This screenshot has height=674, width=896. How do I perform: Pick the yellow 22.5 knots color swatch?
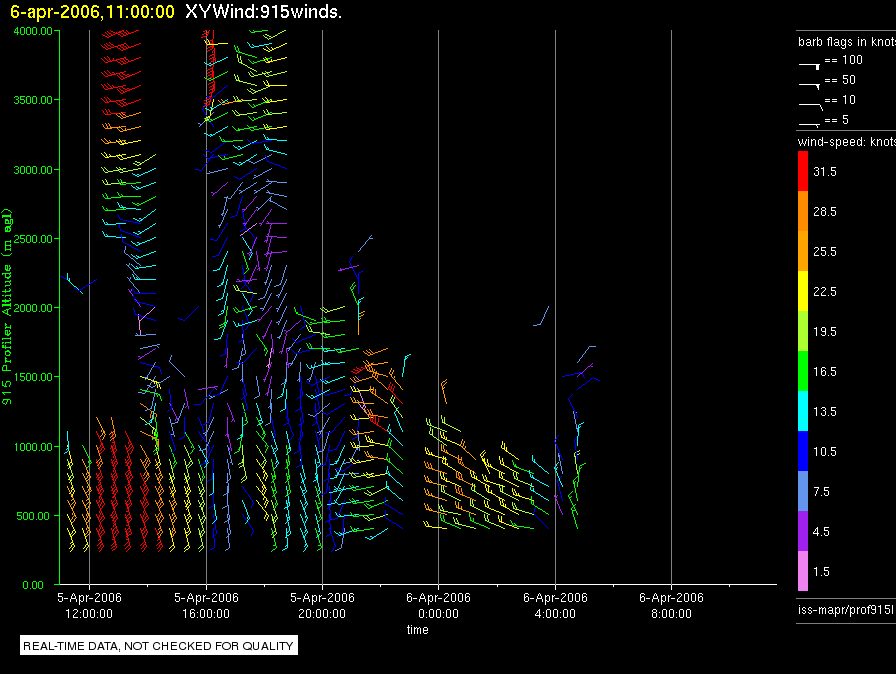tap(802, 291)
